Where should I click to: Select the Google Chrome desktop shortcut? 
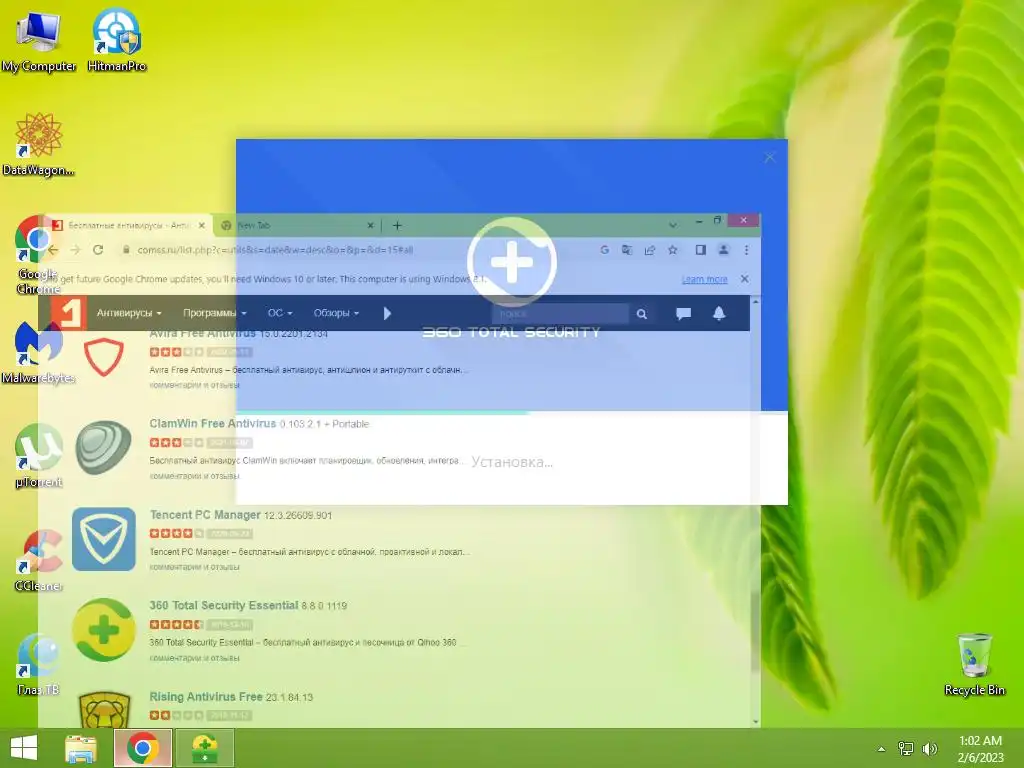click(38, 255)
